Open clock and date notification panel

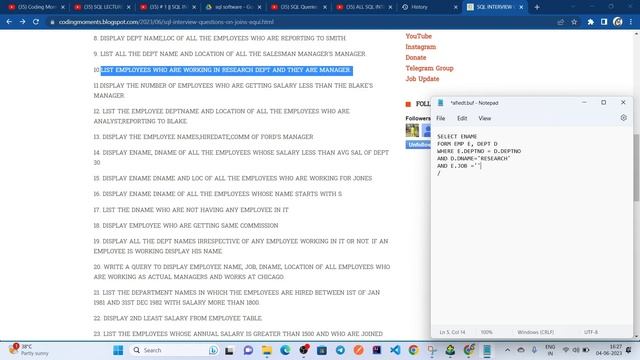click(x=609, y=350)
